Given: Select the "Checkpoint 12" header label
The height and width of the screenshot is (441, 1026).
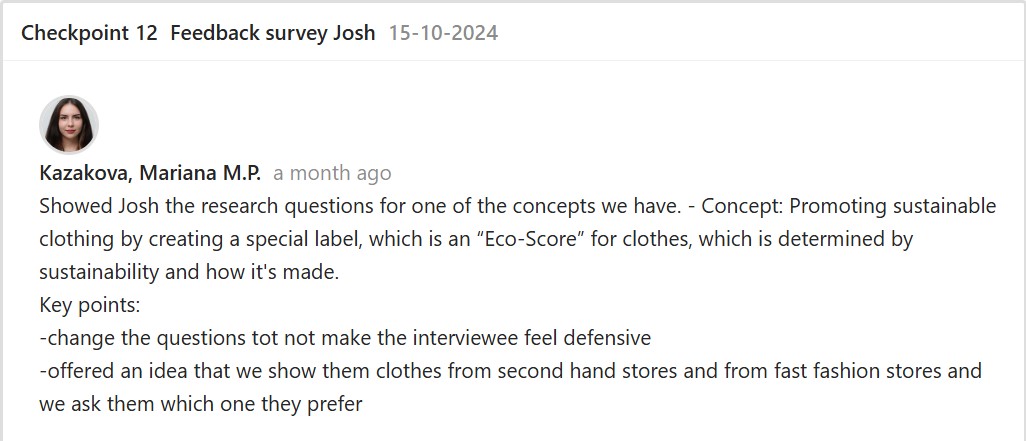Looking at the screenshot, I should 89,33.
